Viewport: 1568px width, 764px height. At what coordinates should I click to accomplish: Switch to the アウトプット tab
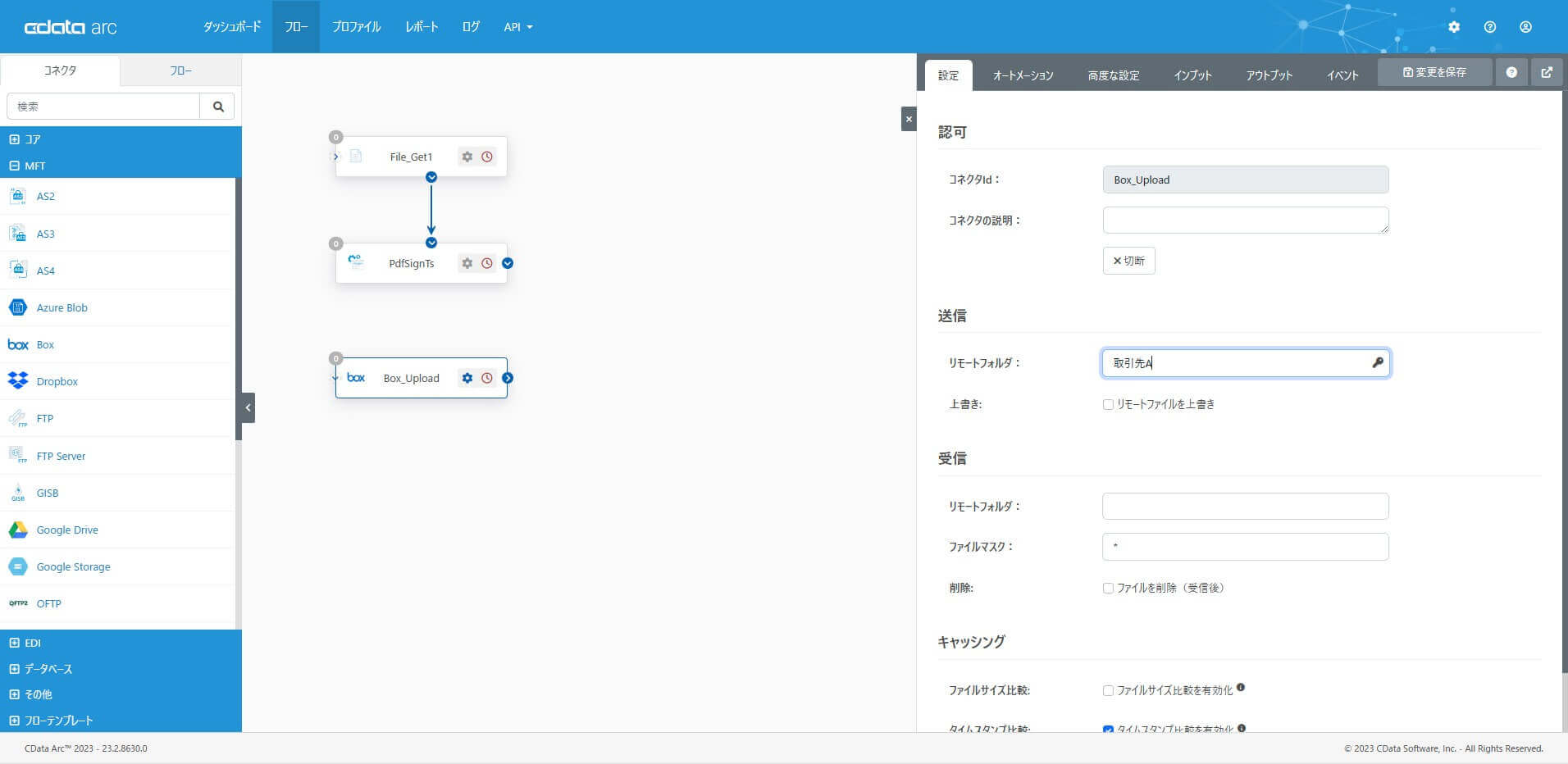(x=1269, y=75)
